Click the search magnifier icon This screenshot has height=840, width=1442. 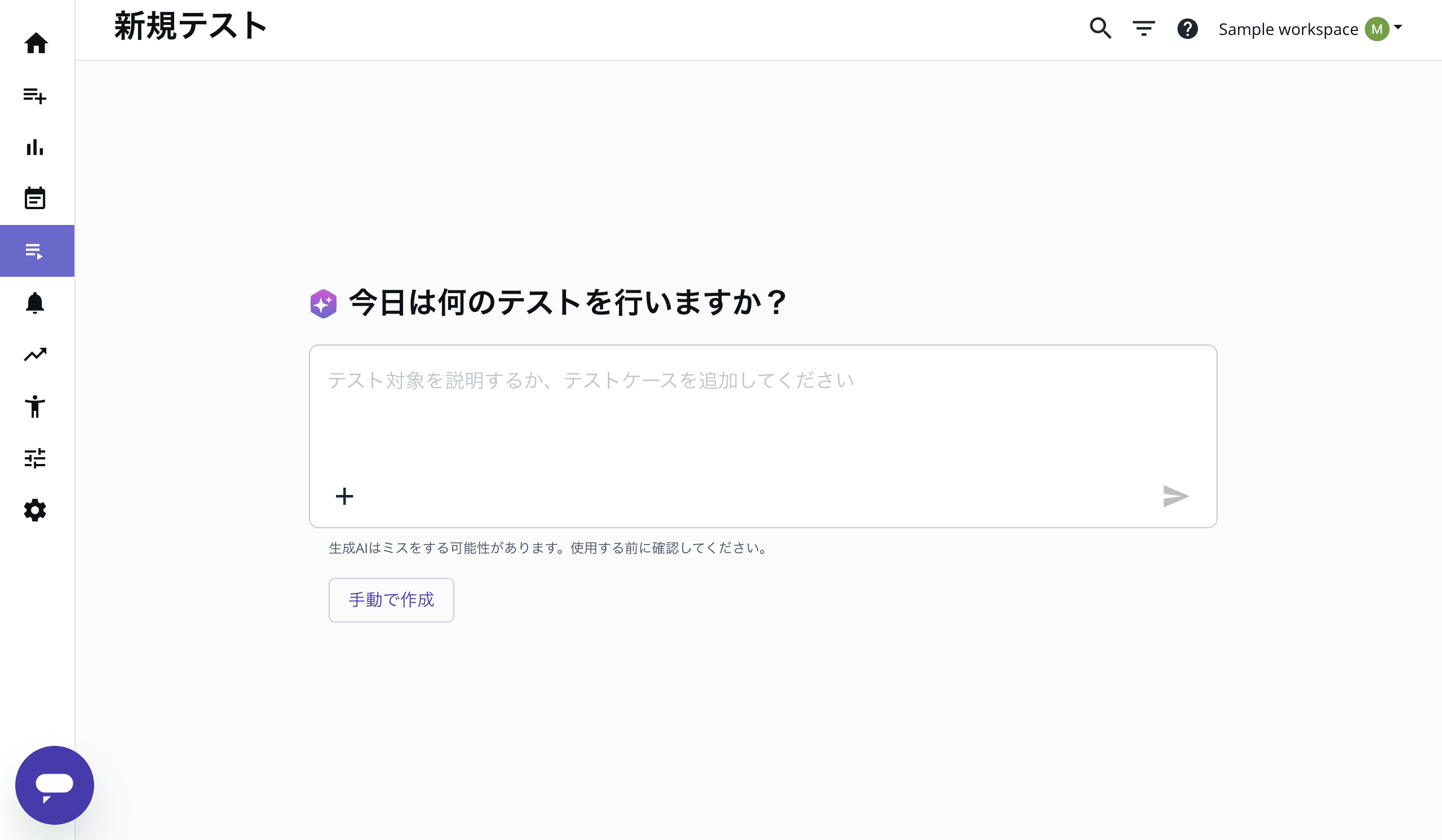pyautogui.click(x=1100, y=28)
